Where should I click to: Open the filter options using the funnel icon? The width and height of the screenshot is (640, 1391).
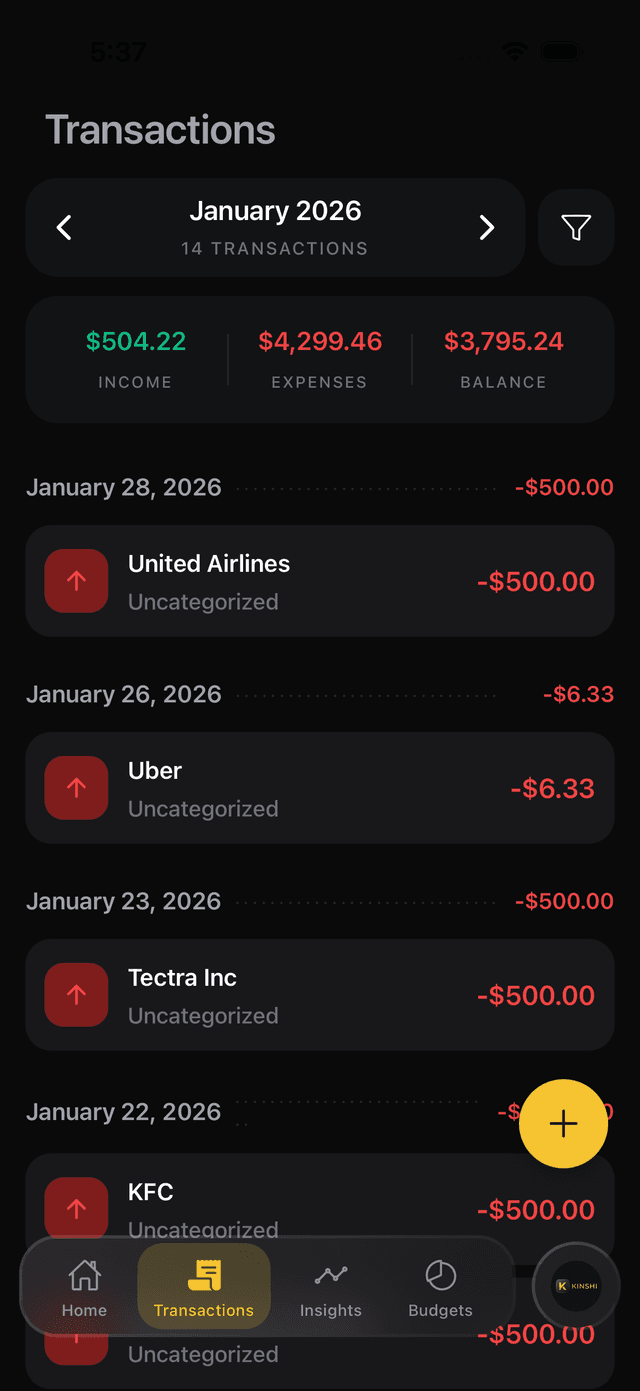[x=576, y=227]
